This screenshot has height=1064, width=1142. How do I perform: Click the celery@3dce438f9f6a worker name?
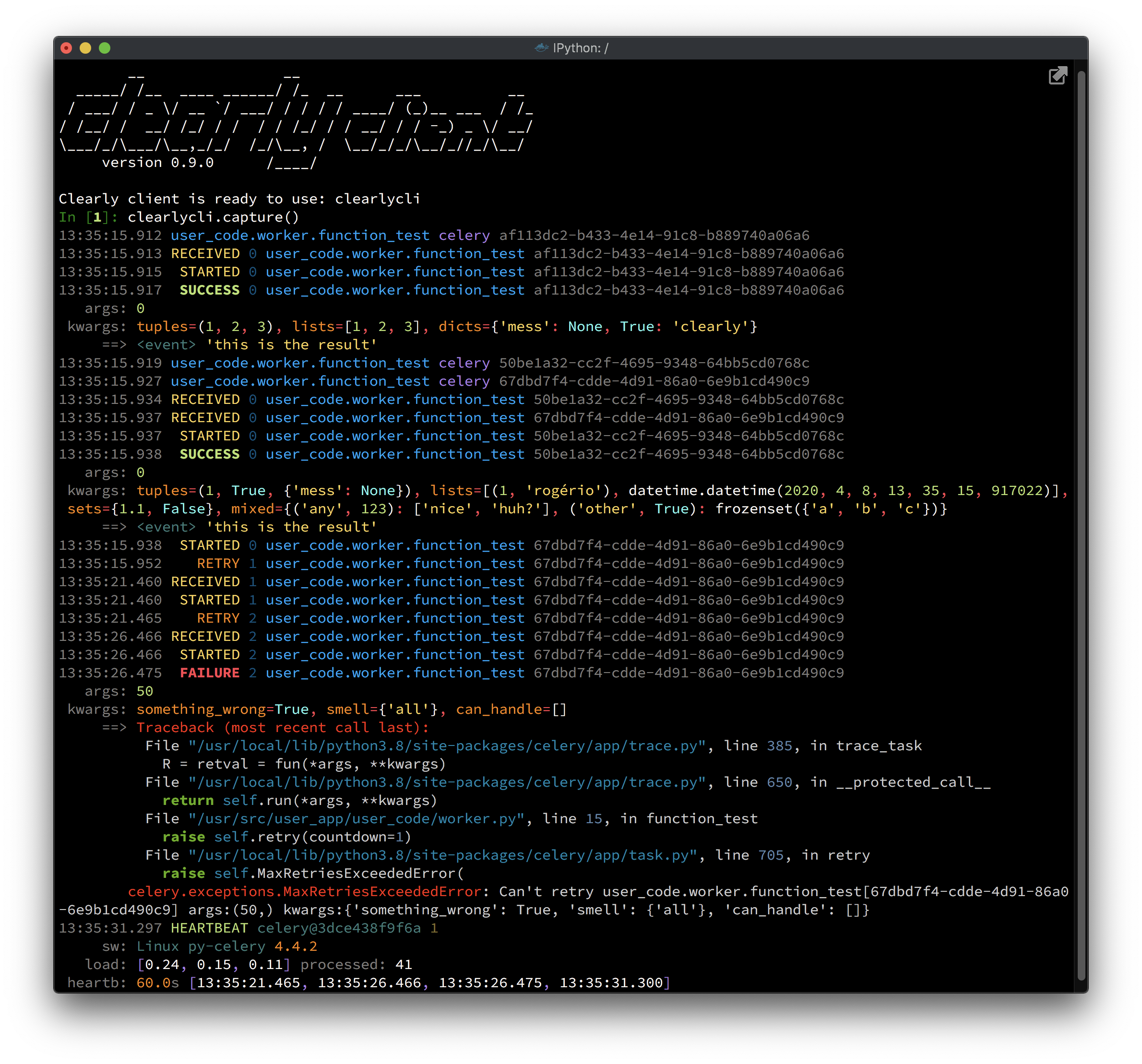coord(339,928)
